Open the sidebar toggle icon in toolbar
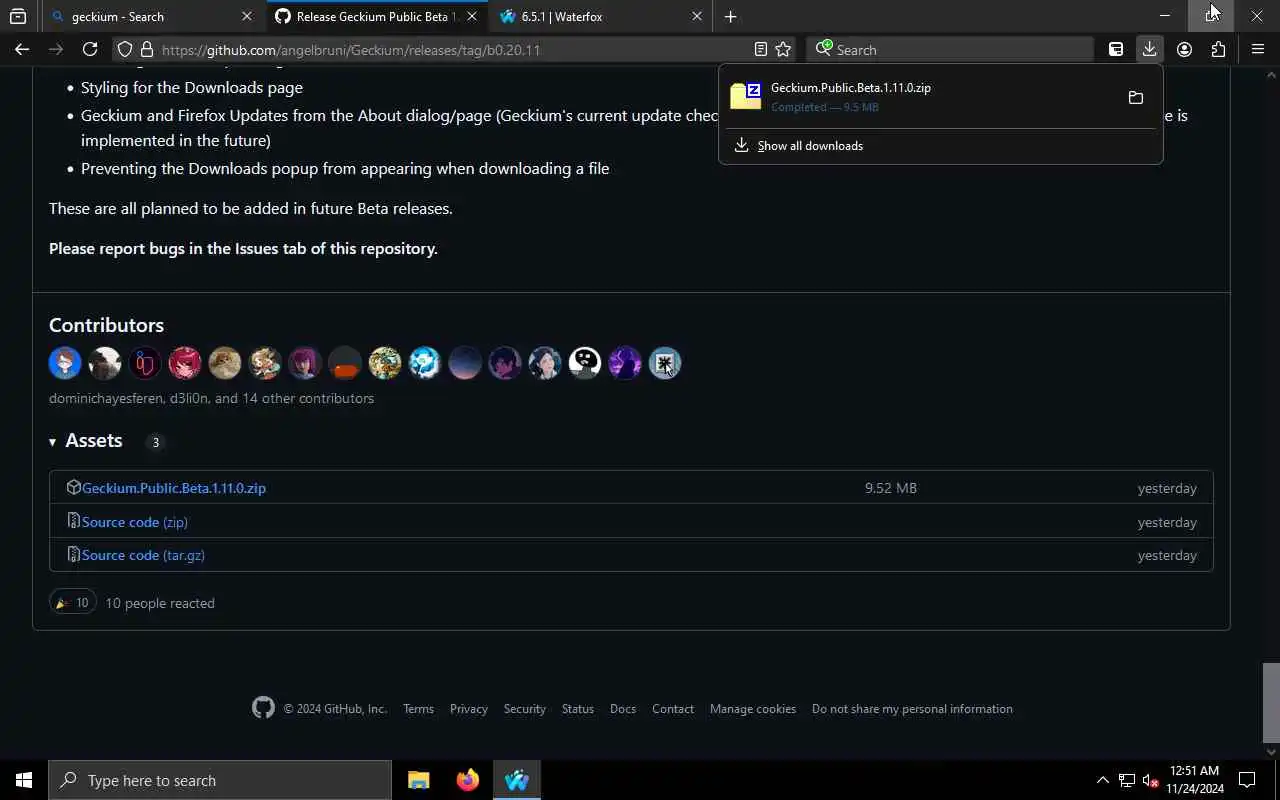Image resolution: width=1280 pixels, height=800 pixels. click(x=1116, y=49)
